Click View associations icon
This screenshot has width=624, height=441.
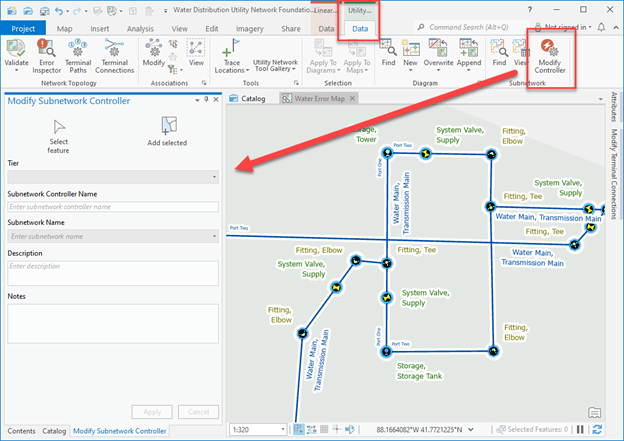tap(196, 47)
